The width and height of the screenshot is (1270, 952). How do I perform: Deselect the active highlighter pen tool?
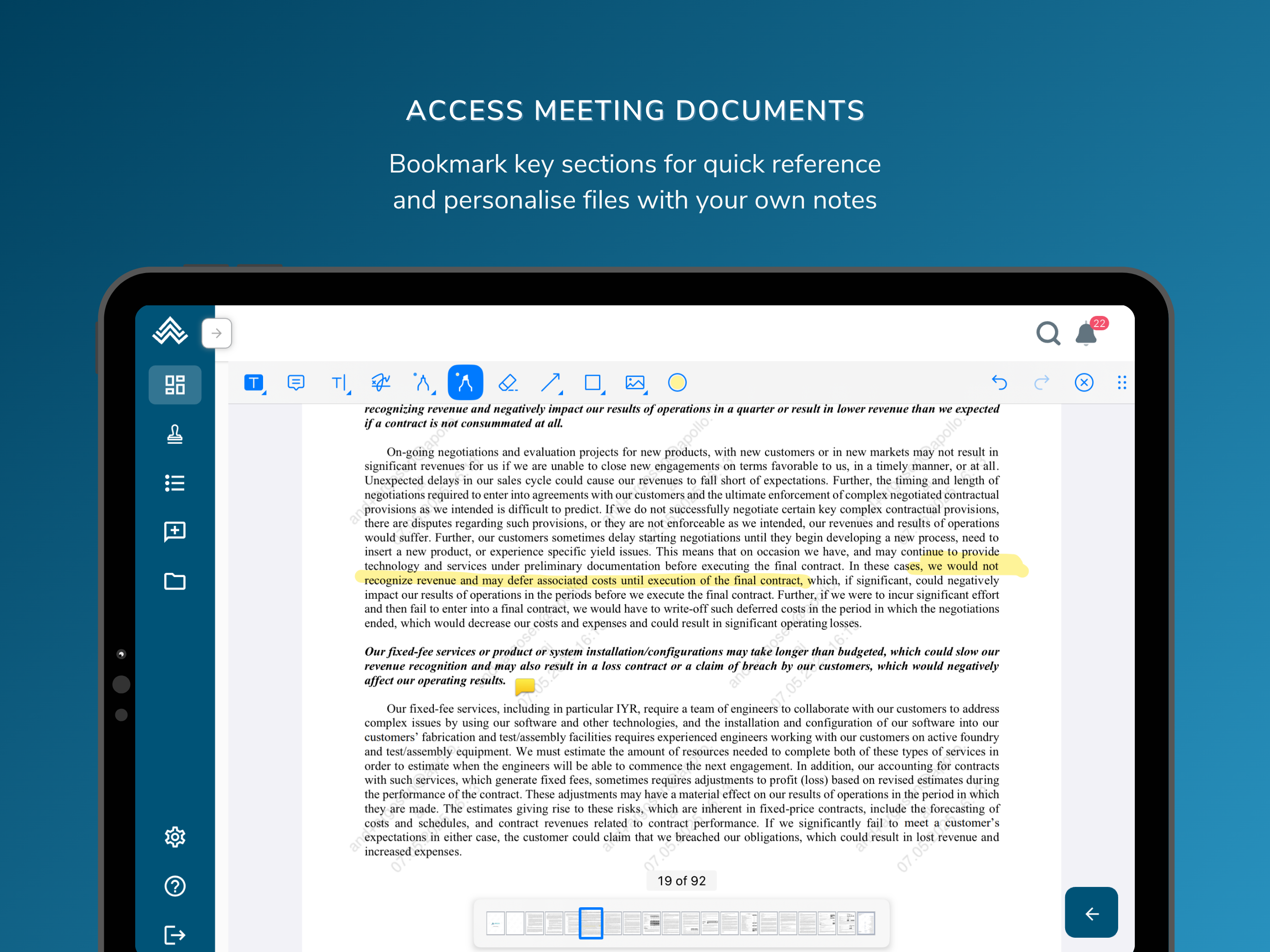point(465,383)
